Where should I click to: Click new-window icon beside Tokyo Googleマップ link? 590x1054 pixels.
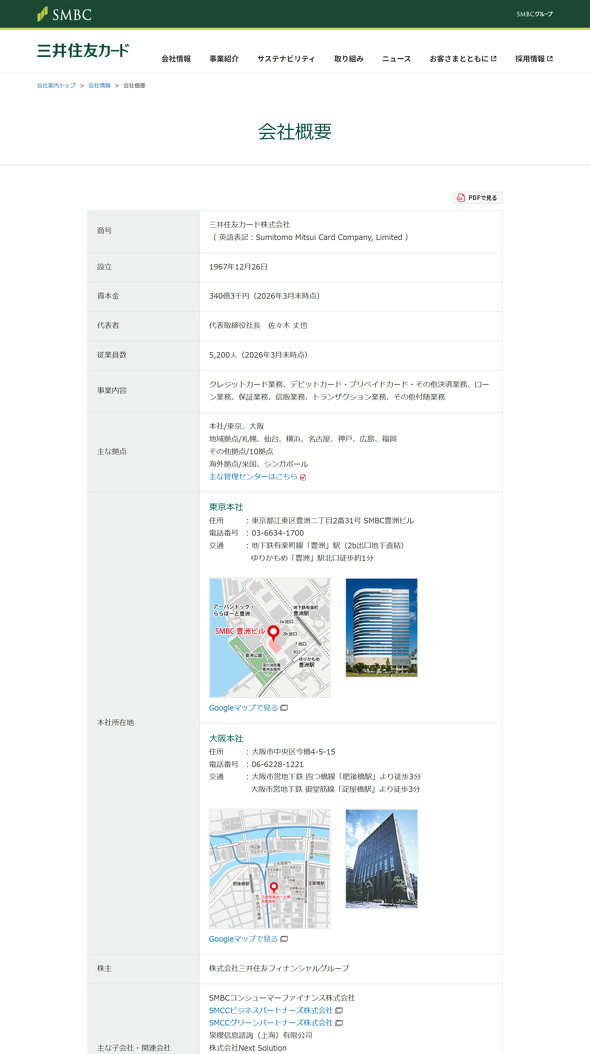tap(284, 708)
